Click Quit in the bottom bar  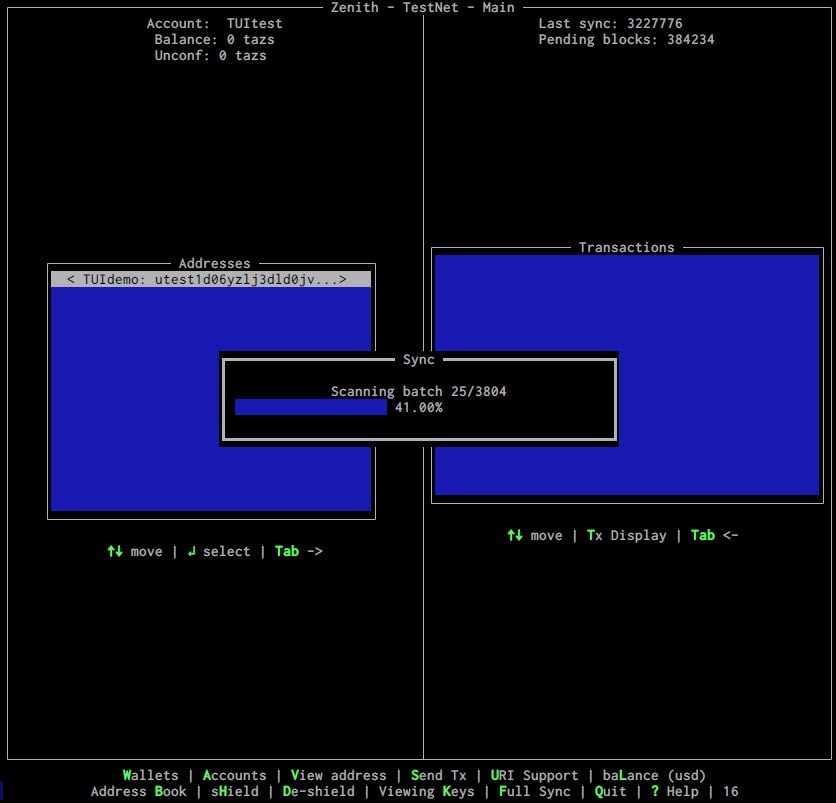[x=610, y=791]
